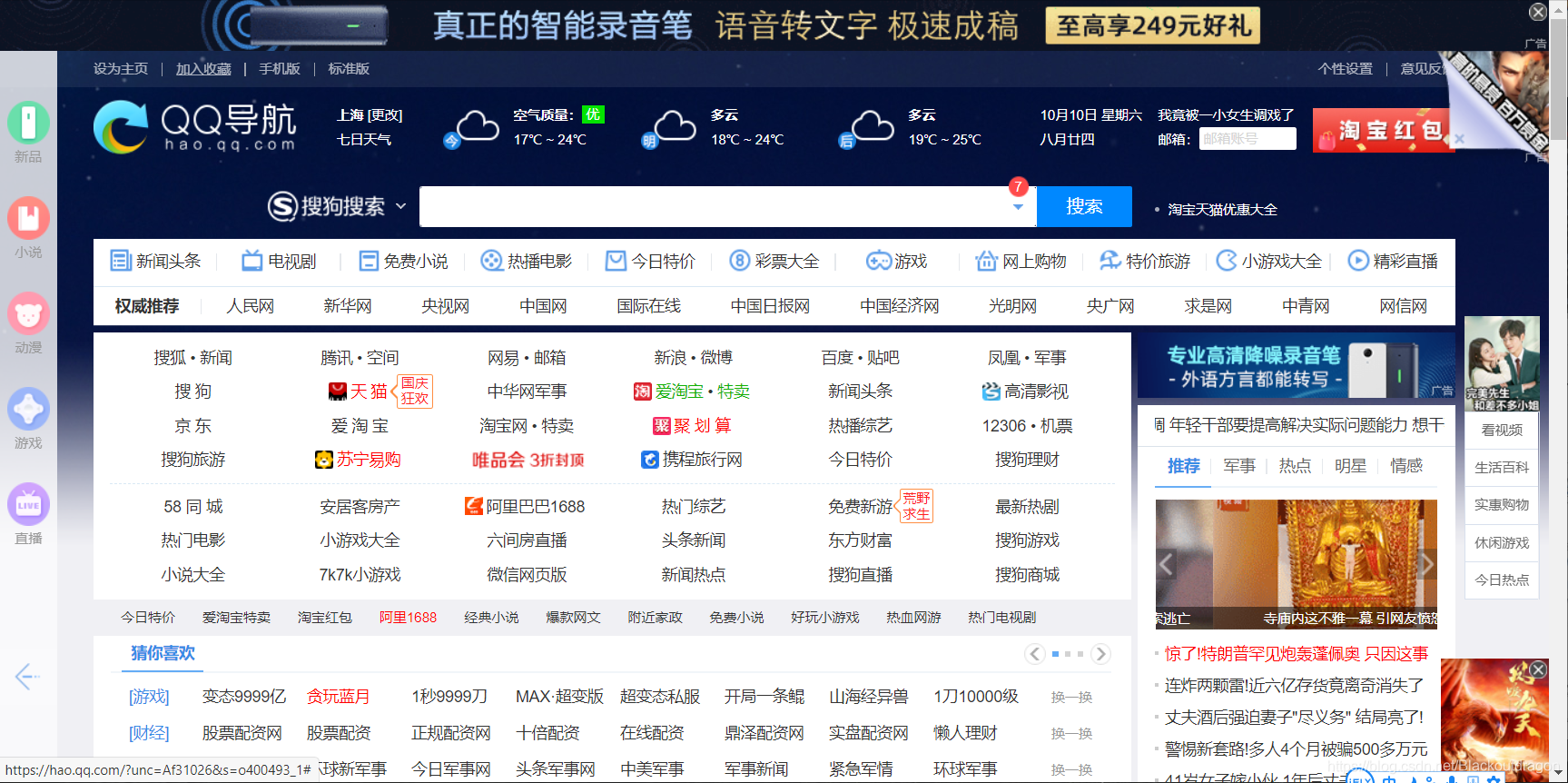Open 生活百科 in right side panel
Image resolution: width=1568 pixels, height=783 pixels.
[1502, 467]
